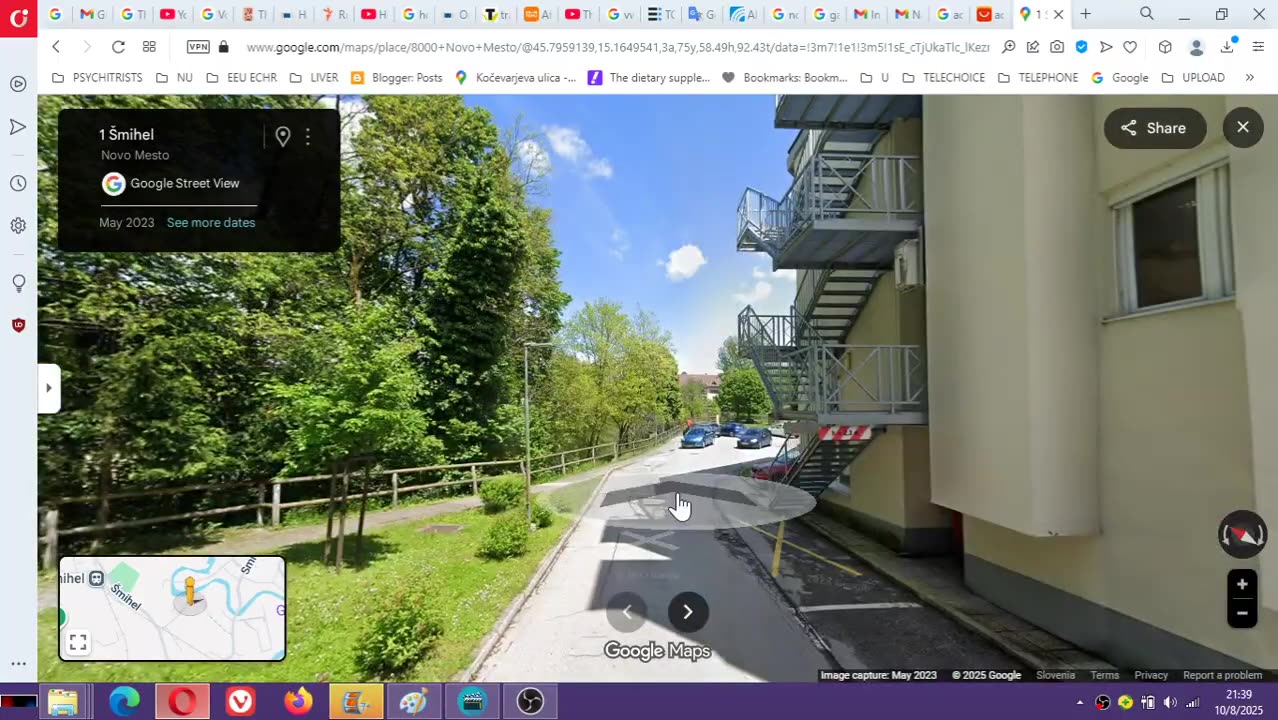Open the send-to-flow arrow icon
The image size is (1278, 720).
point(1105,47)
